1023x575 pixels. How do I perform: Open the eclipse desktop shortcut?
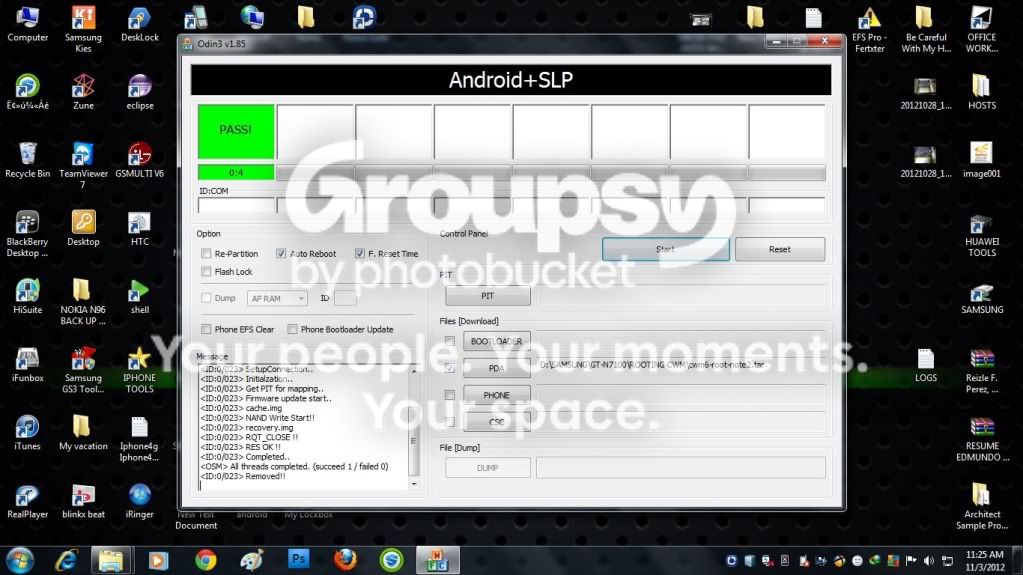tap(140, 92)
